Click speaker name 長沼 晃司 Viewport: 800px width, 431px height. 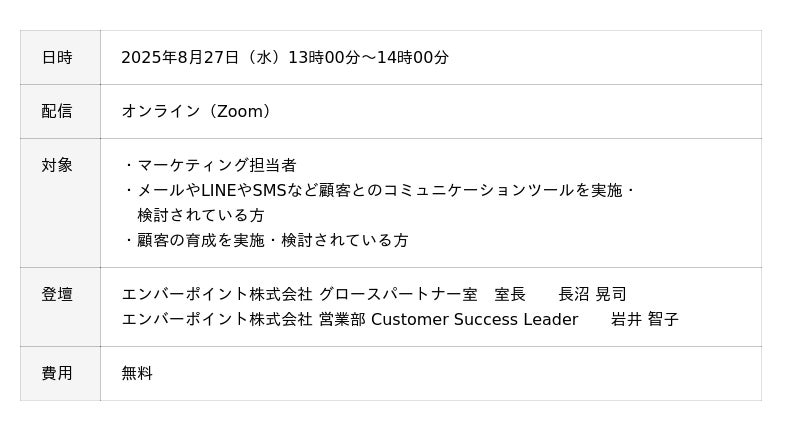click(592, 294)
